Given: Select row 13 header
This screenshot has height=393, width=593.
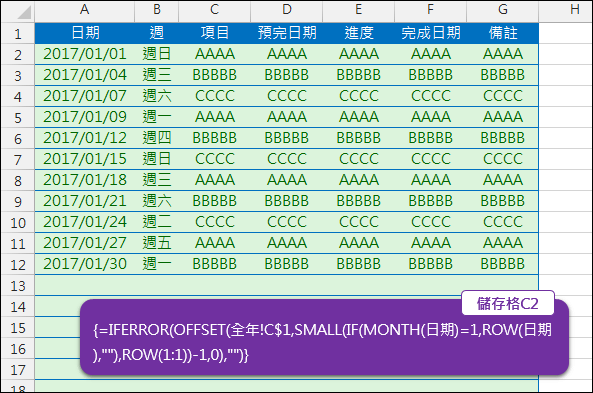Looking at the screenshot, I should click(18, 286).
